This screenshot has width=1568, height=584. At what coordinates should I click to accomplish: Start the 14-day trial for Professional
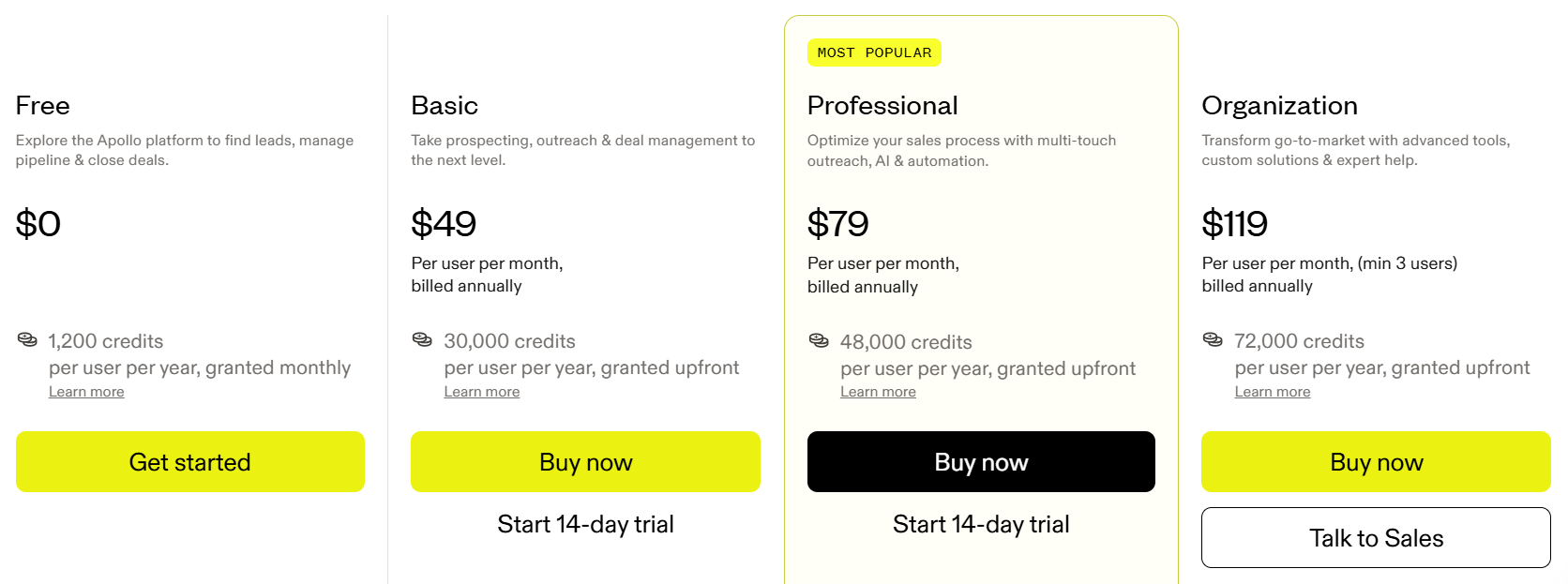point(981,524)
